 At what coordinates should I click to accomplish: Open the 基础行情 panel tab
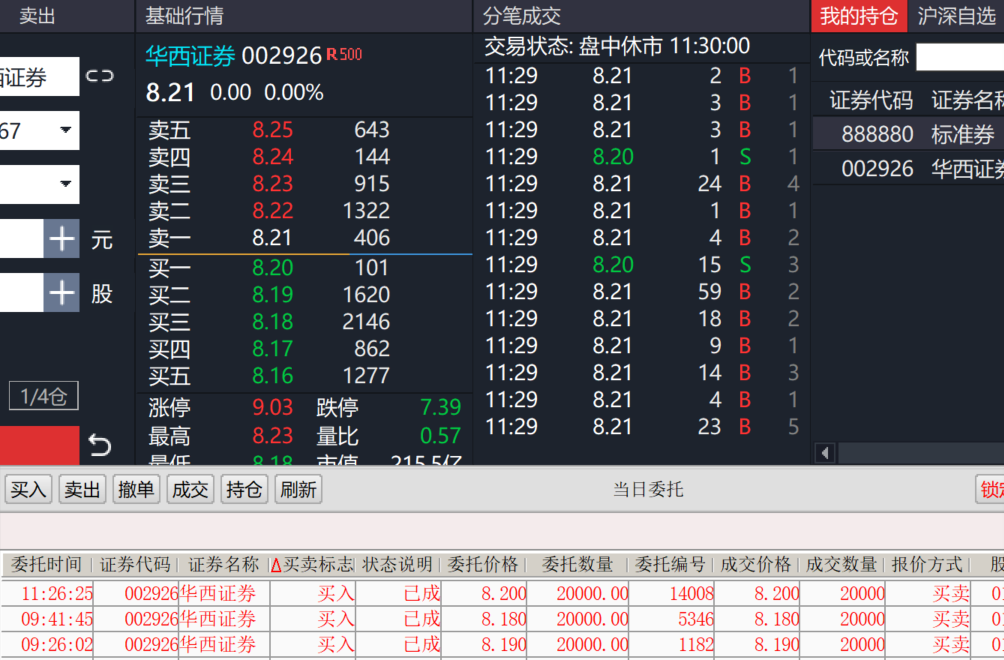coord(184,15)
